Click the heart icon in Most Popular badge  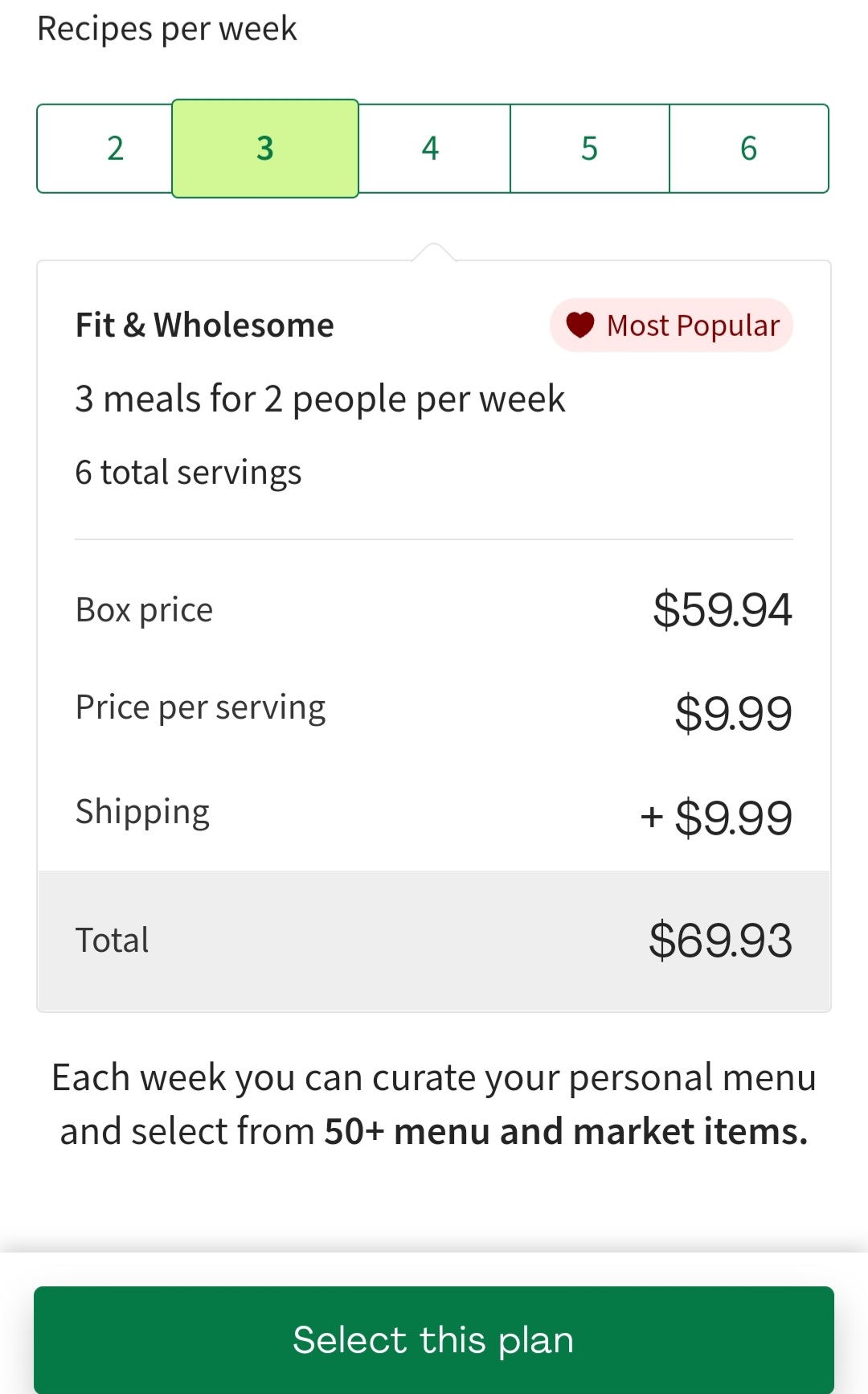coord(579,325)
